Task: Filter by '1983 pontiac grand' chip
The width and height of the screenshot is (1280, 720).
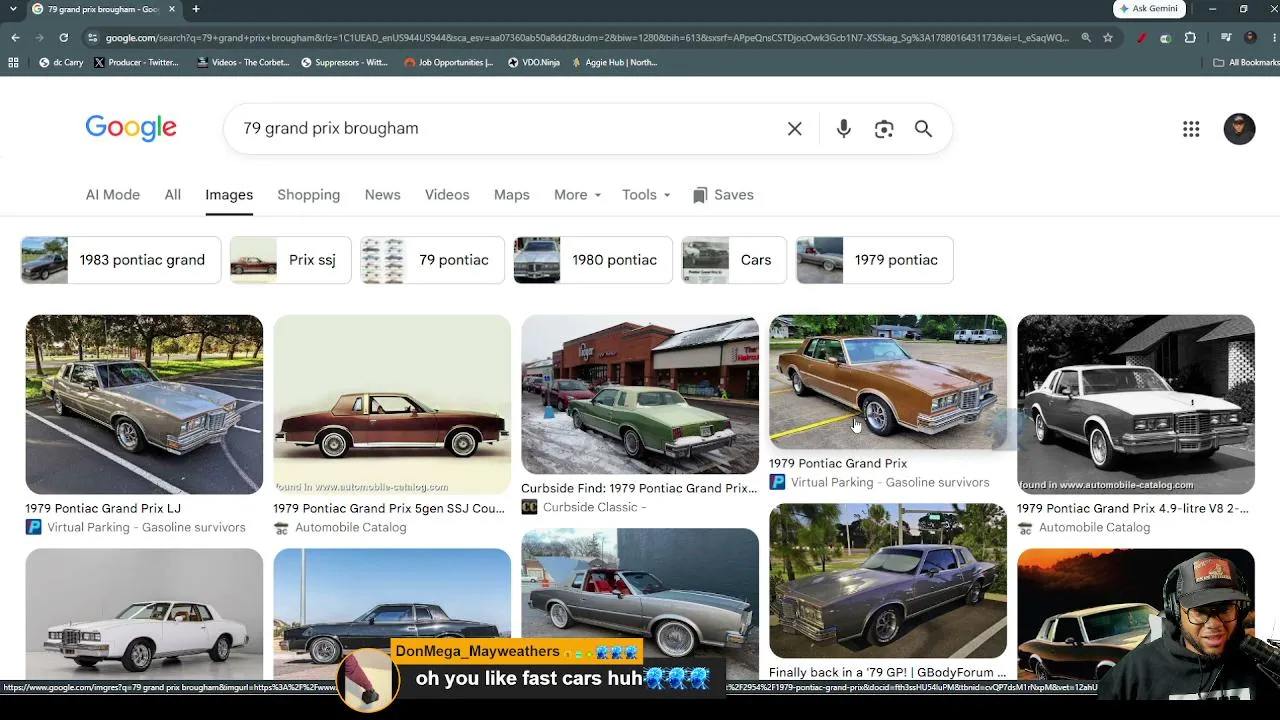Action: [121, 260]
